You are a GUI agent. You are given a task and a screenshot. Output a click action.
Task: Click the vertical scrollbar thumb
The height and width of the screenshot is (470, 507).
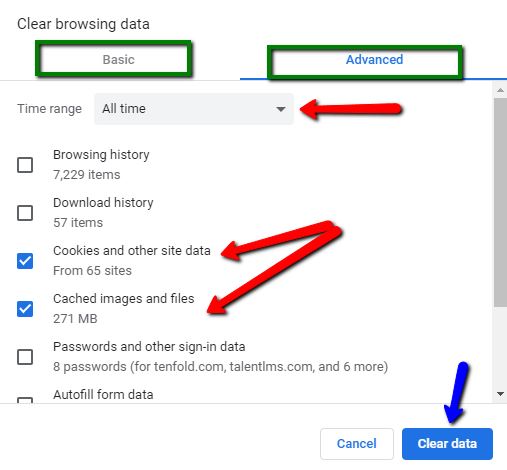(x=500, y=202)
